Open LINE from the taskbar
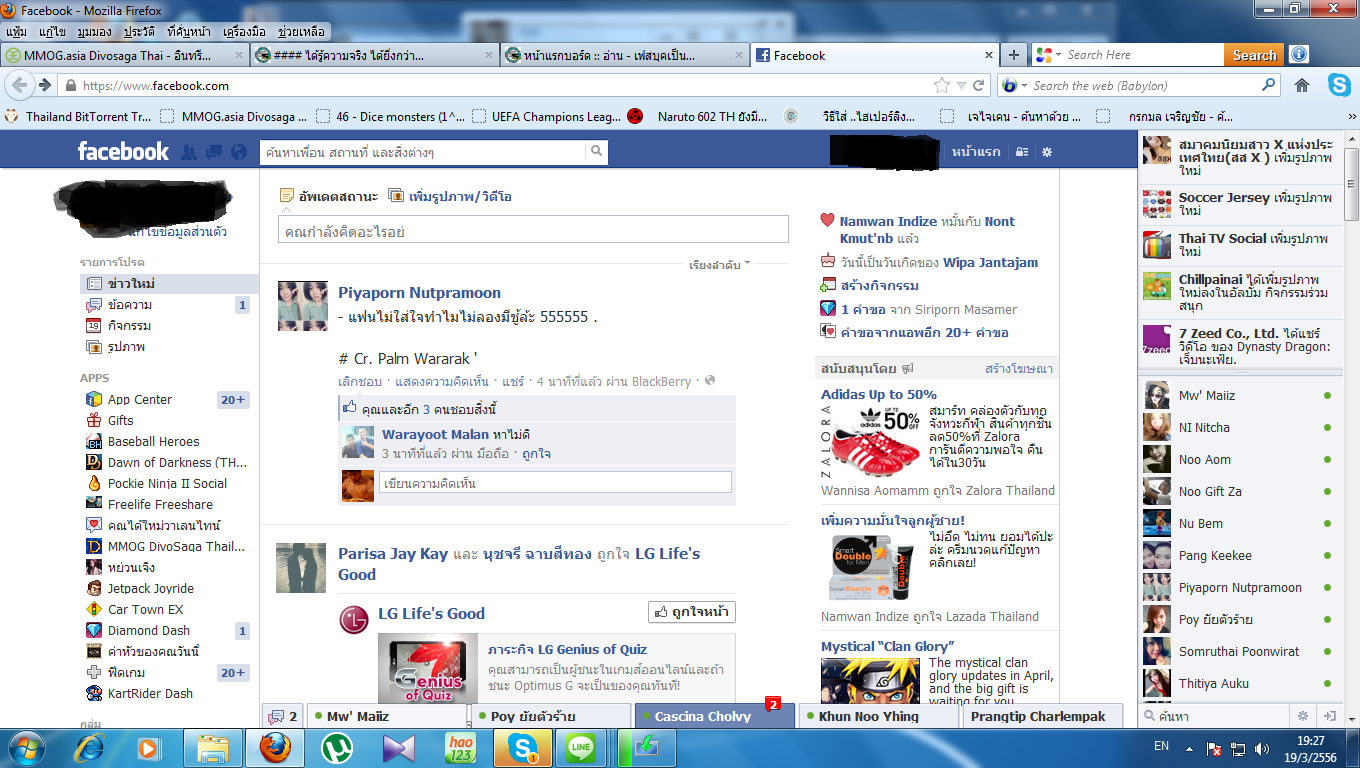Screen dimensions: 1360x768 (x=581, y=747)
